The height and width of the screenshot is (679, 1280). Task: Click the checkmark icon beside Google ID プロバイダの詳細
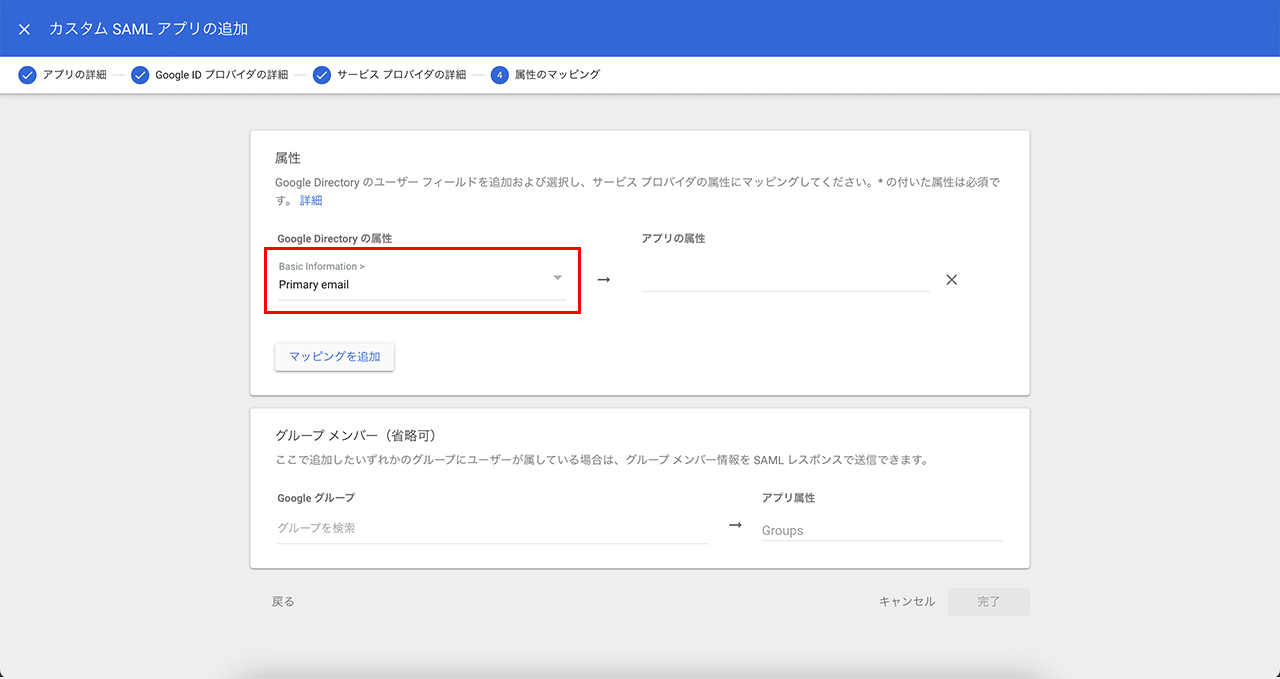140,75
